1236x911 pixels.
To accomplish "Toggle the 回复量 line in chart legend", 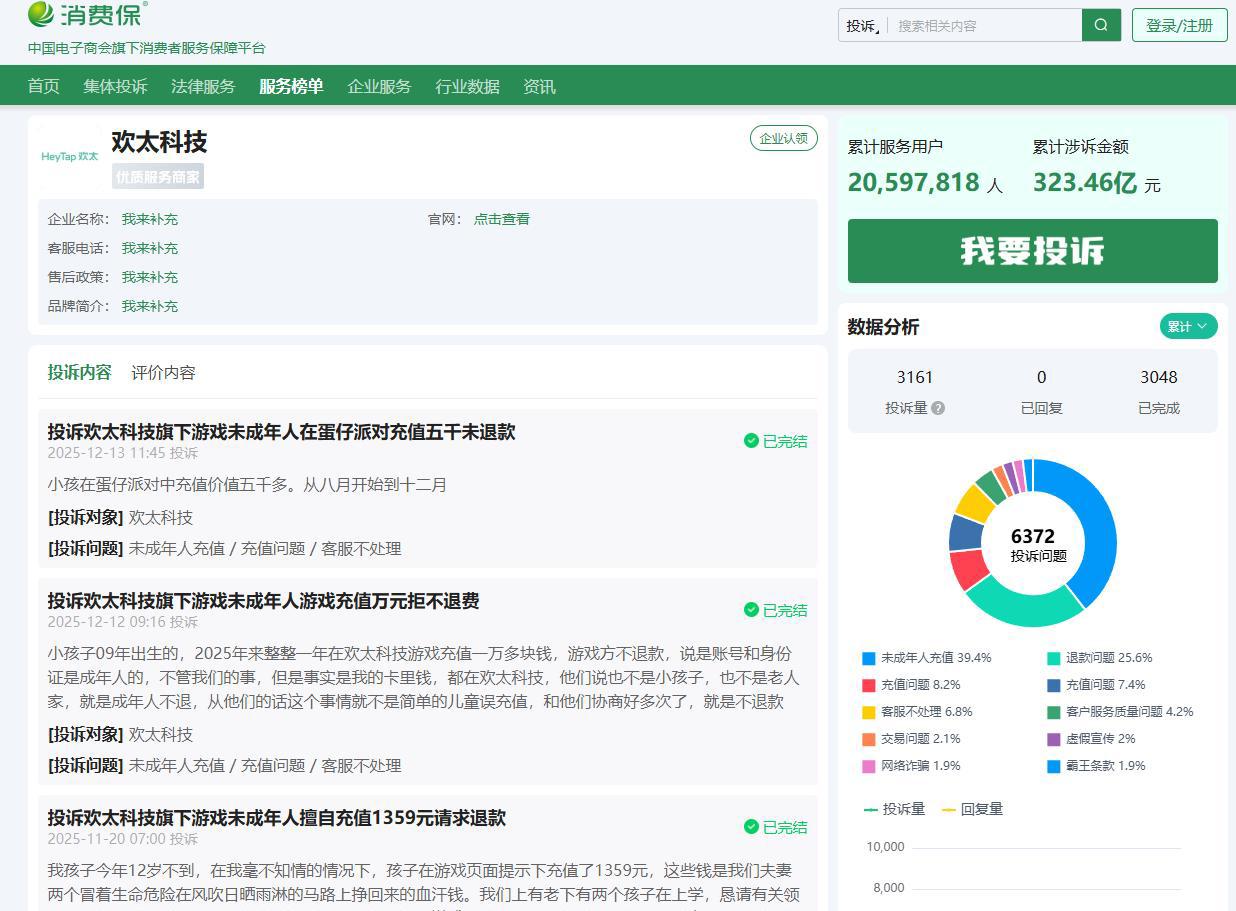I will pos(972,809).
